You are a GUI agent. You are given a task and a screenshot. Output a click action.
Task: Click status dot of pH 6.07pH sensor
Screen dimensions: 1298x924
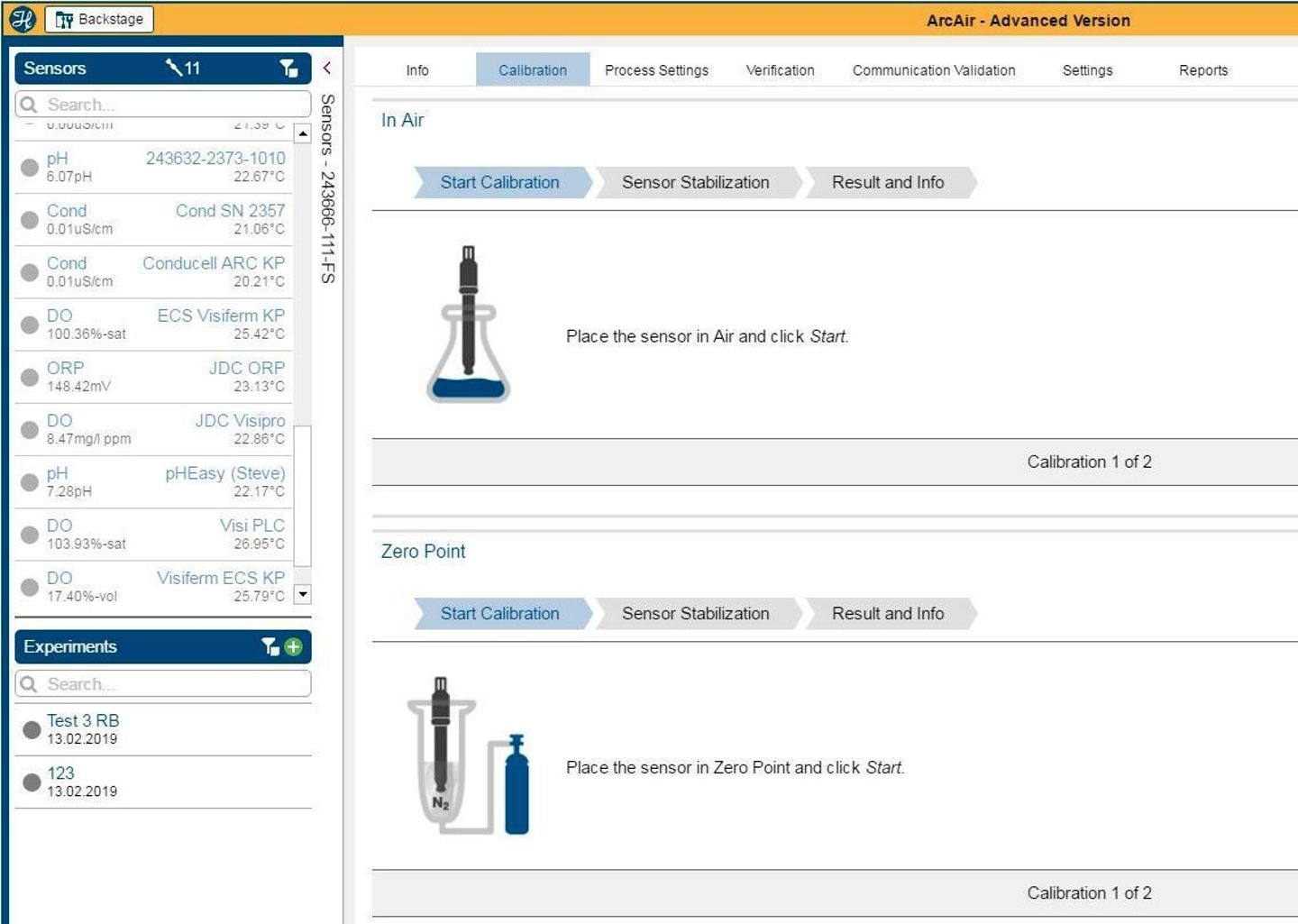pos(30,167)
